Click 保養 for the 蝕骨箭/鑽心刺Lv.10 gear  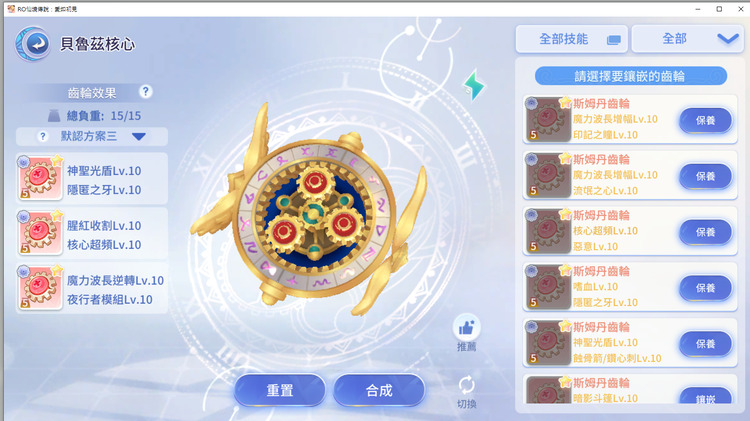pos(706,344)
